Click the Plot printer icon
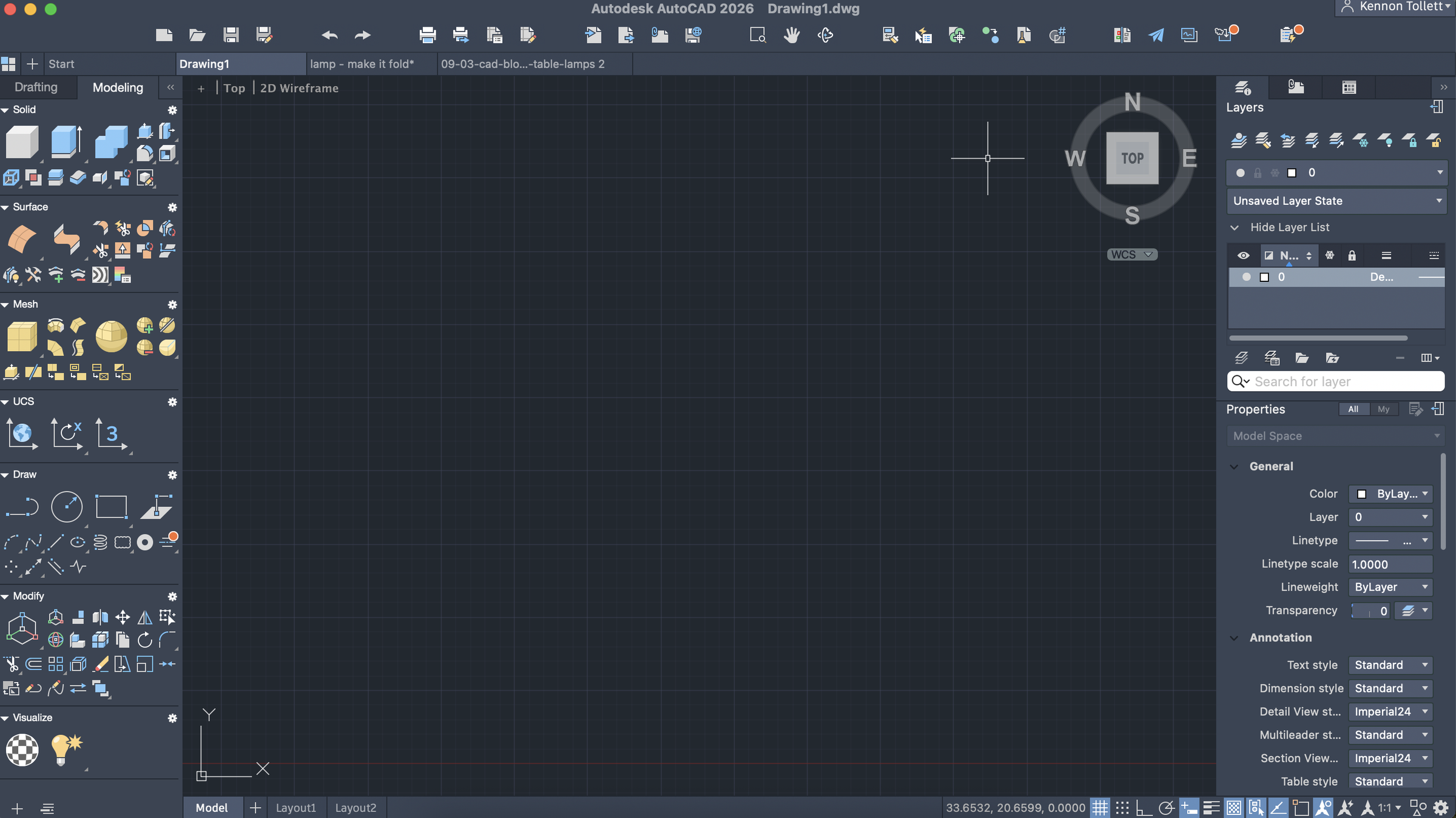This screenshot has height=818, width=1456. (x=428, y=35)
